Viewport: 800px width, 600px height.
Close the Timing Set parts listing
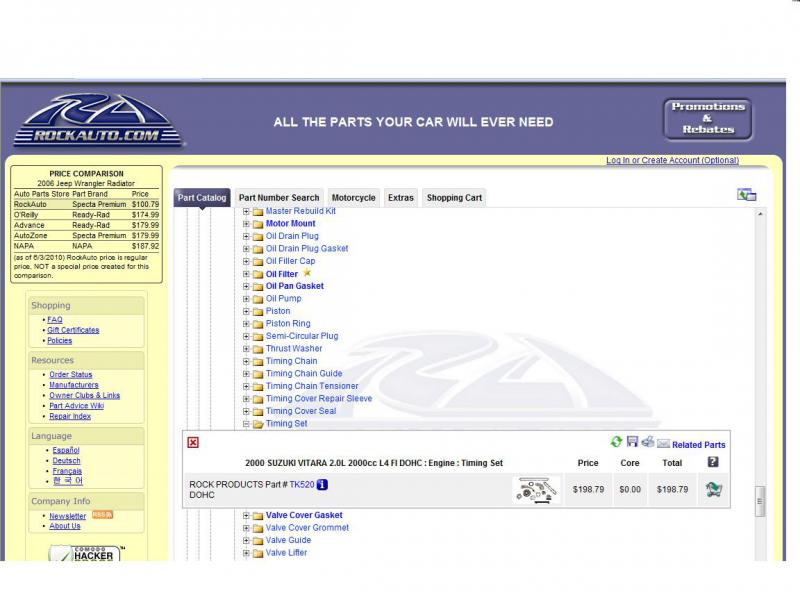point(193,442)
